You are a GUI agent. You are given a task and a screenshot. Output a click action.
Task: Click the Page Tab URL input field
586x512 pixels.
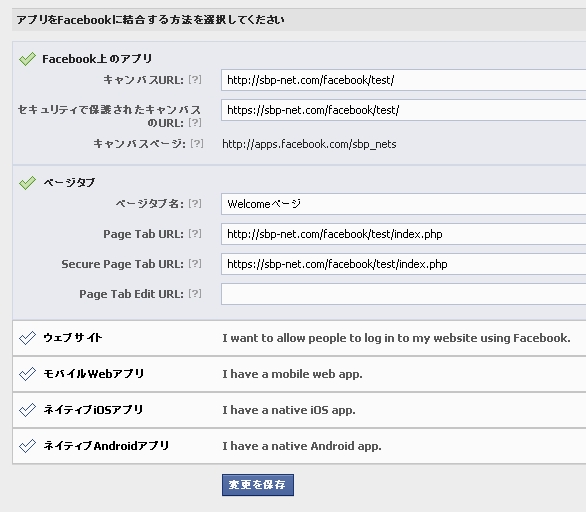(x=403, y=234)
